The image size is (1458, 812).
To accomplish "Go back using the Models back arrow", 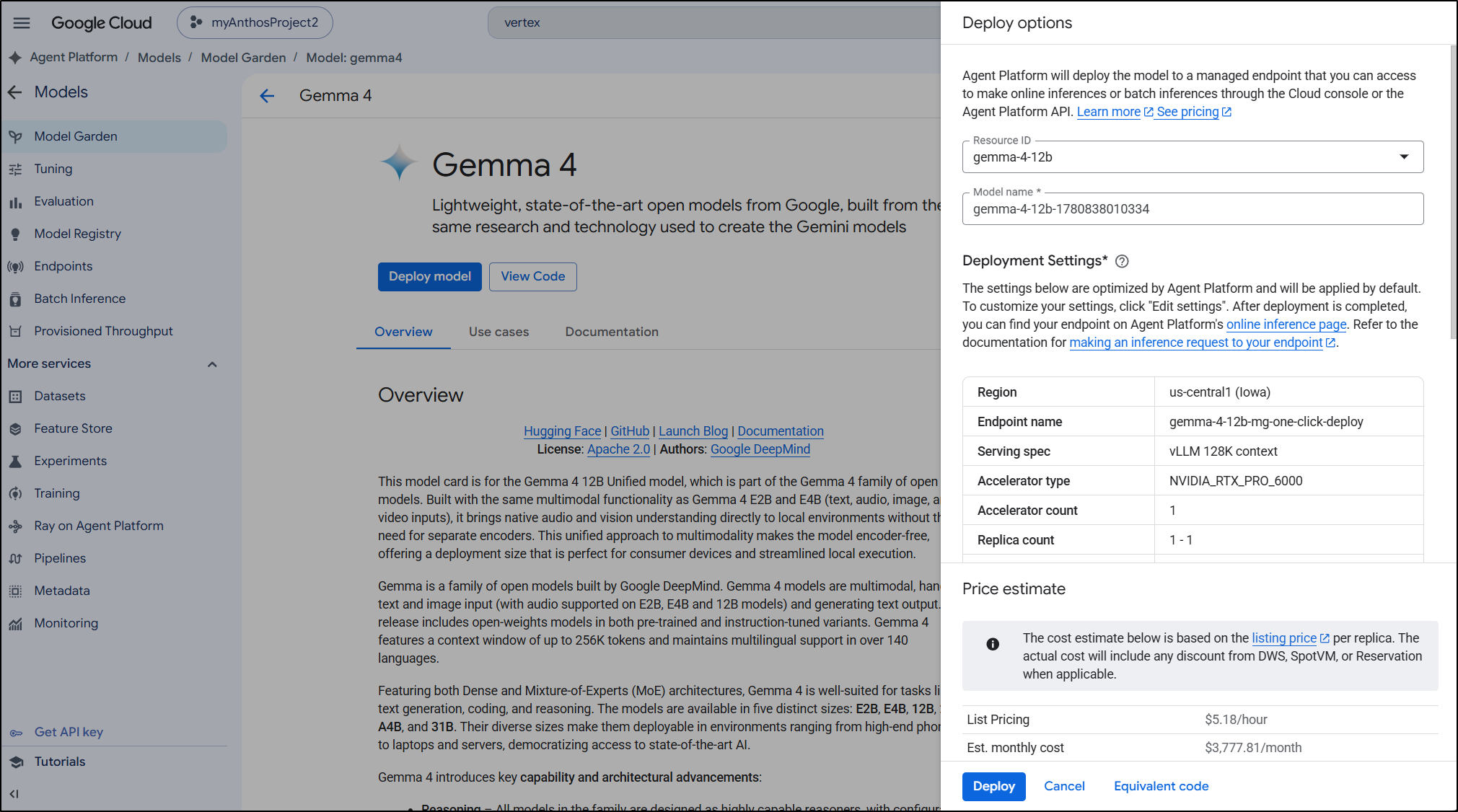I will point(14,92).
